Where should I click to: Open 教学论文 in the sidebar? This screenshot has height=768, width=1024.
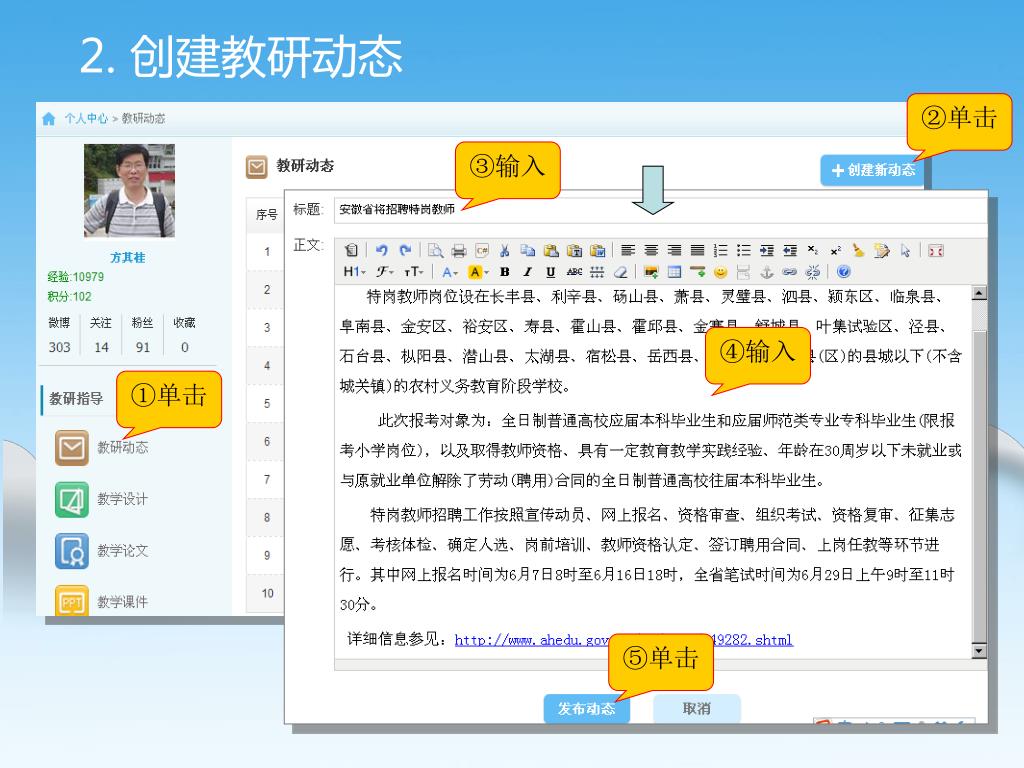(x=103, y=551)
